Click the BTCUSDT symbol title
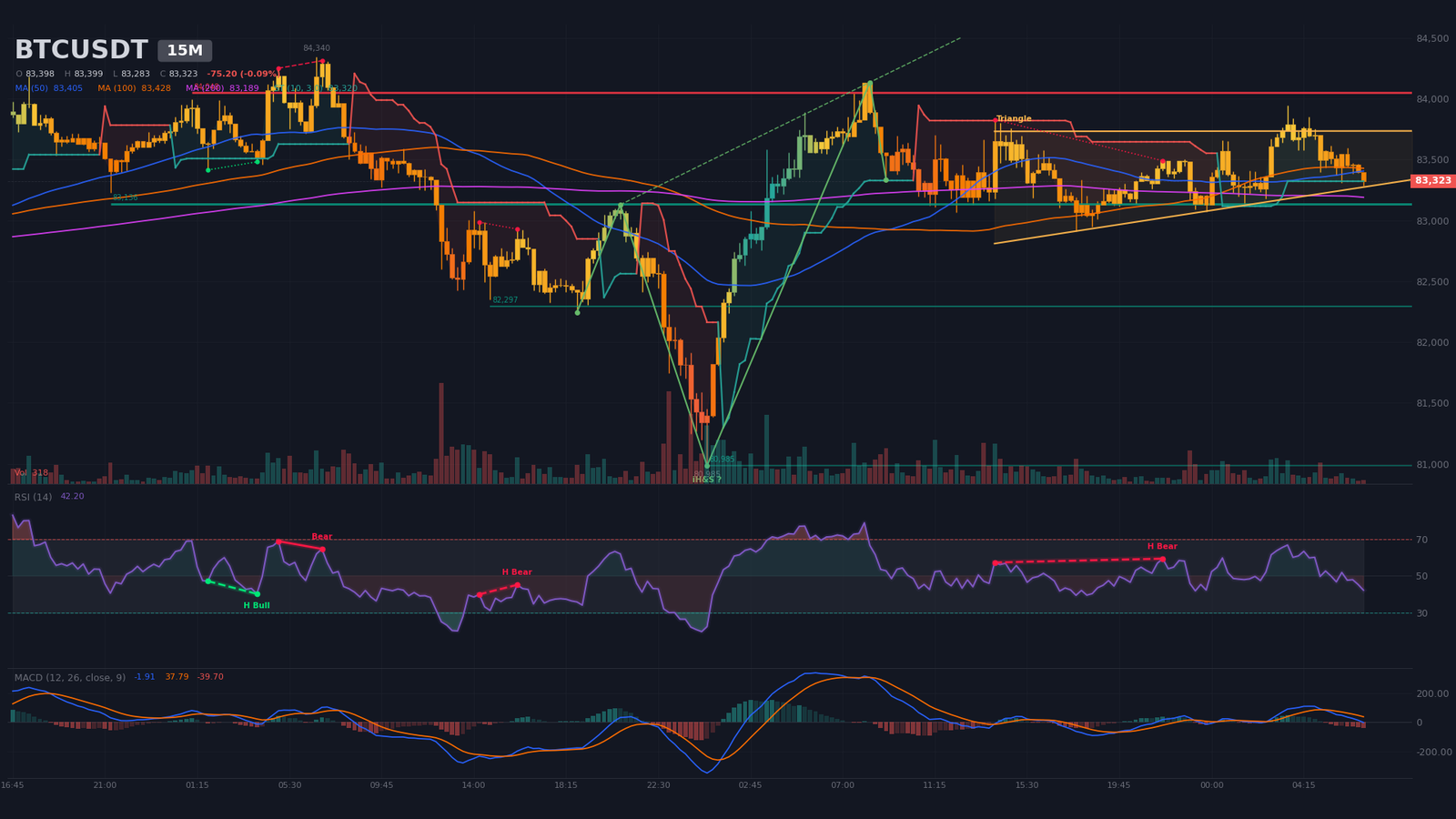Image resolution: width=1456 pixels, height=819 pixels. click(x=81, y=50)
